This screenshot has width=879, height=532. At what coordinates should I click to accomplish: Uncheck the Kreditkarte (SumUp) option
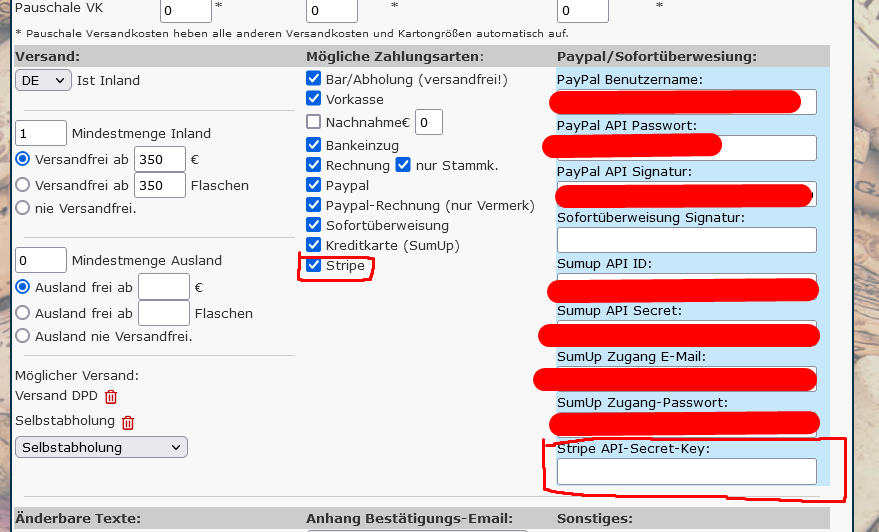pos(314,245)
